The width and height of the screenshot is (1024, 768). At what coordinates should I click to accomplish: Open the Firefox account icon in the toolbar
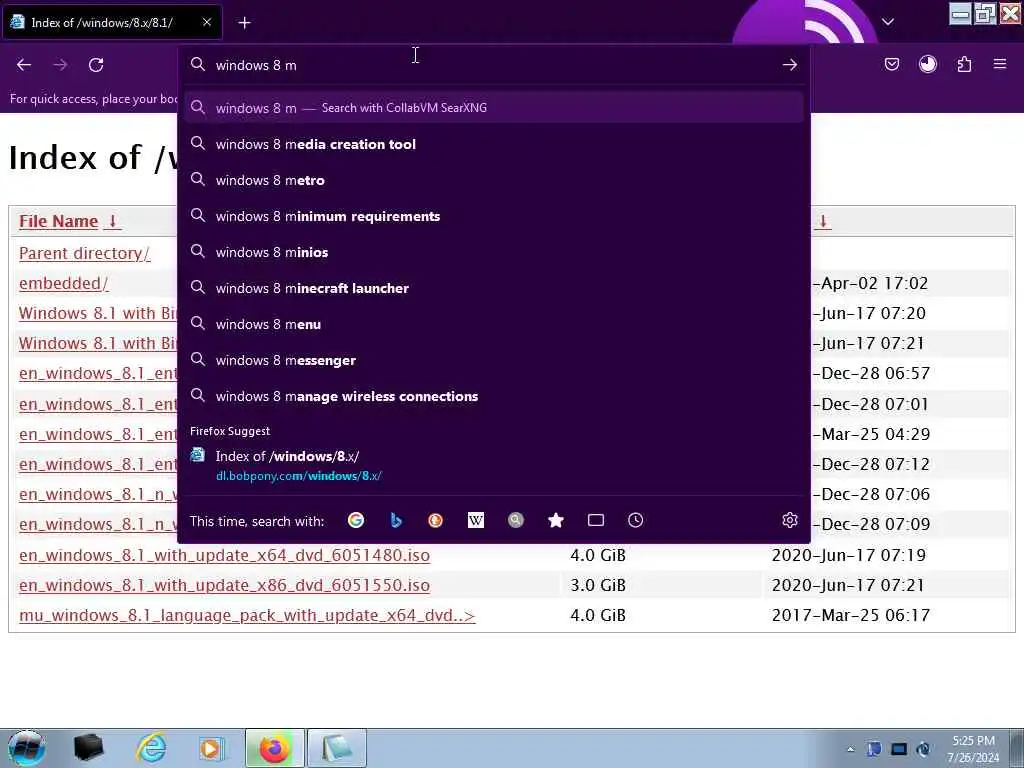(x=927, y=64)
